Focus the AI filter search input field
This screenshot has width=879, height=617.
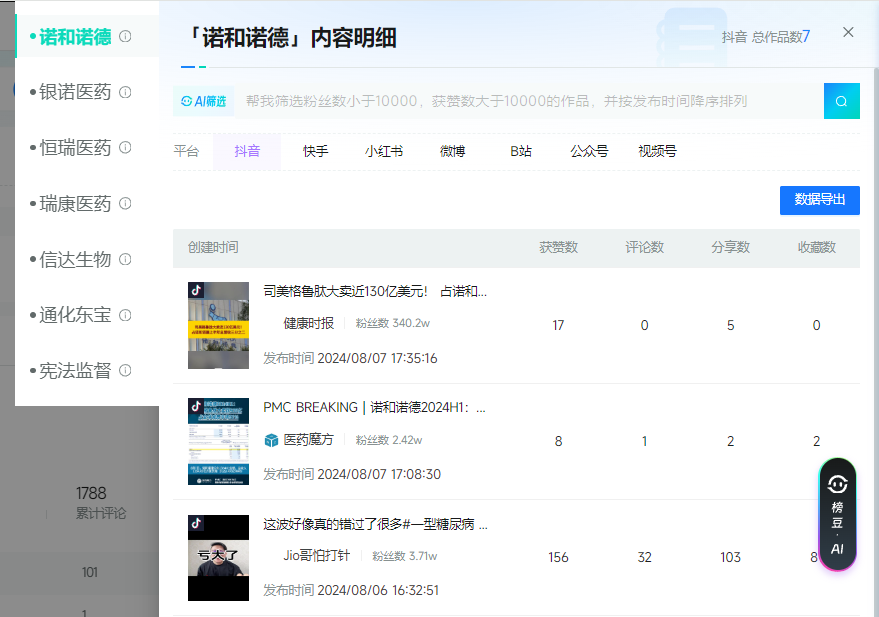[x=529, y=101]
